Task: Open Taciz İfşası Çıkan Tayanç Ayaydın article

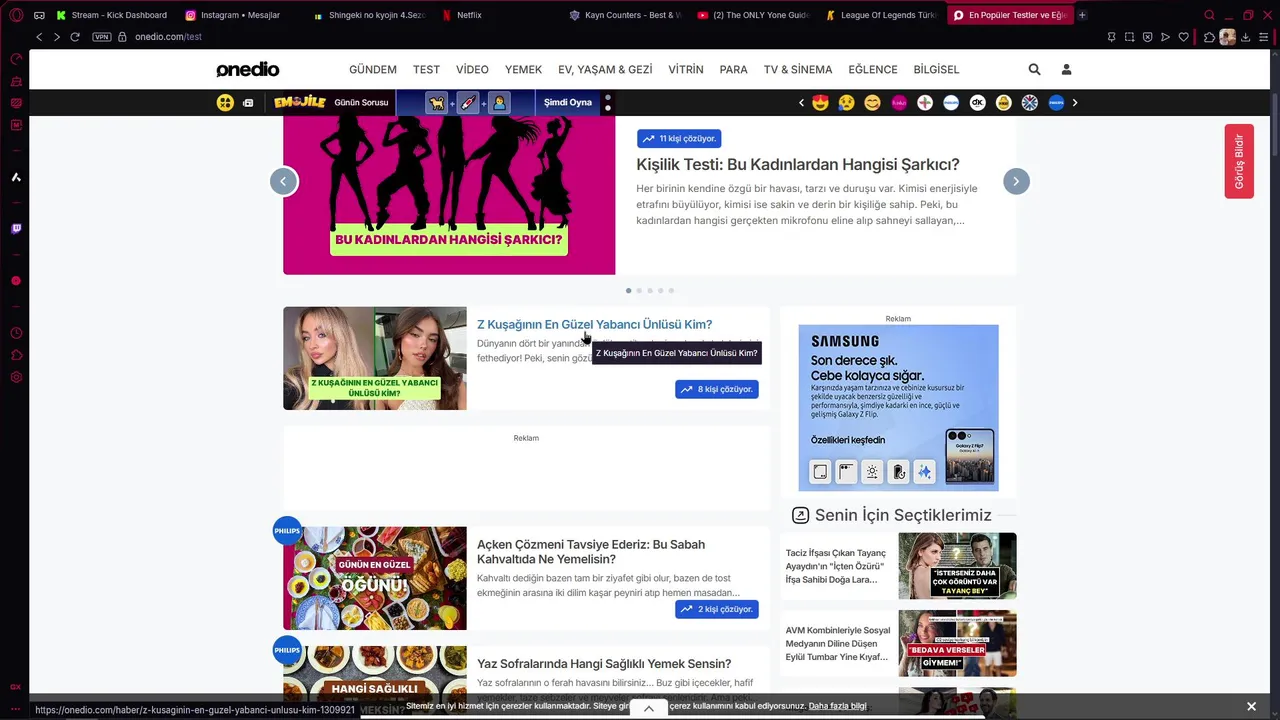Action: pyautogui.click(x=836, y=566)
